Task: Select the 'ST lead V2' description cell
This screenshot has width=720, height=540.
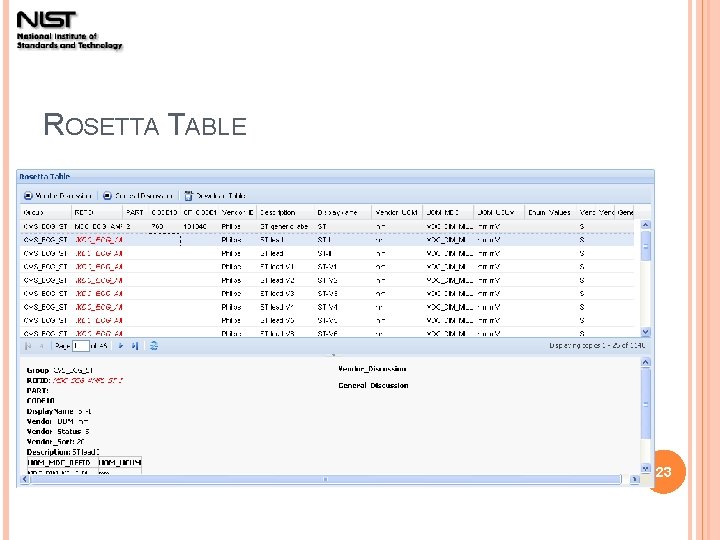Action: pos(285,280)
